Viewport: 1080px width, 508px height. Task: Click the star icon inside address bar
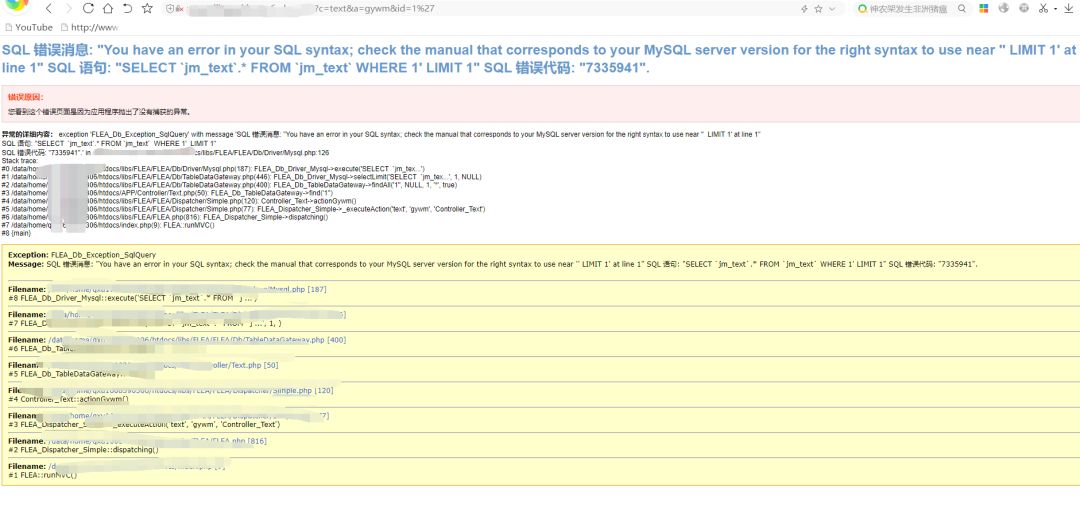818,9
